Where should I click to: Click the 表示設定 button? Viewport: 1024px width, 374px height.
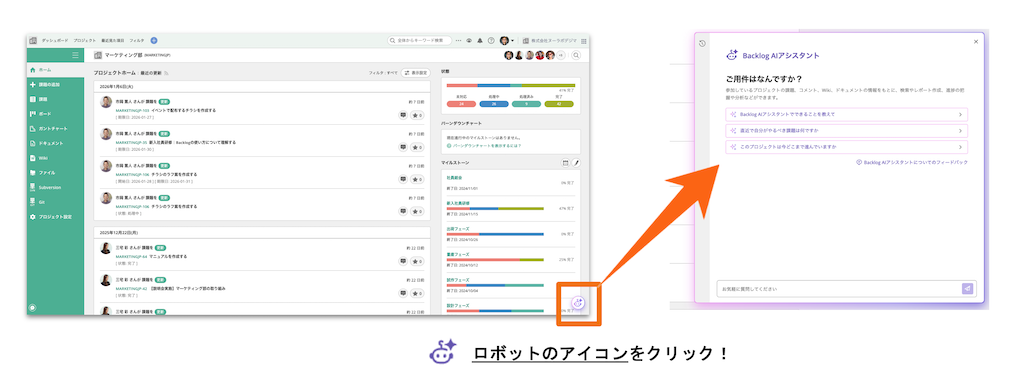(415, 73)
